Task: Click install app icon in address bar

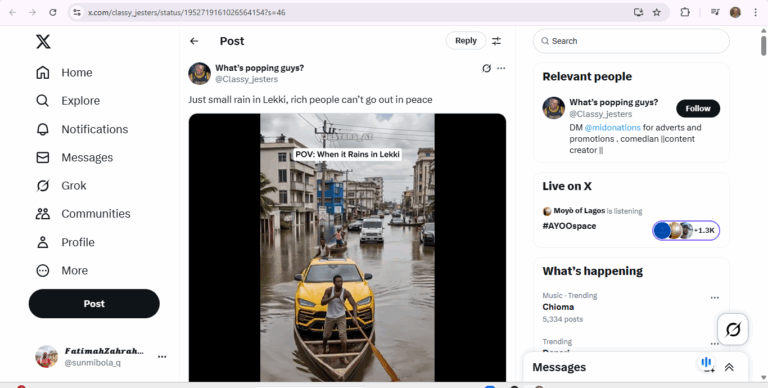Action: [x=638, y=12]
